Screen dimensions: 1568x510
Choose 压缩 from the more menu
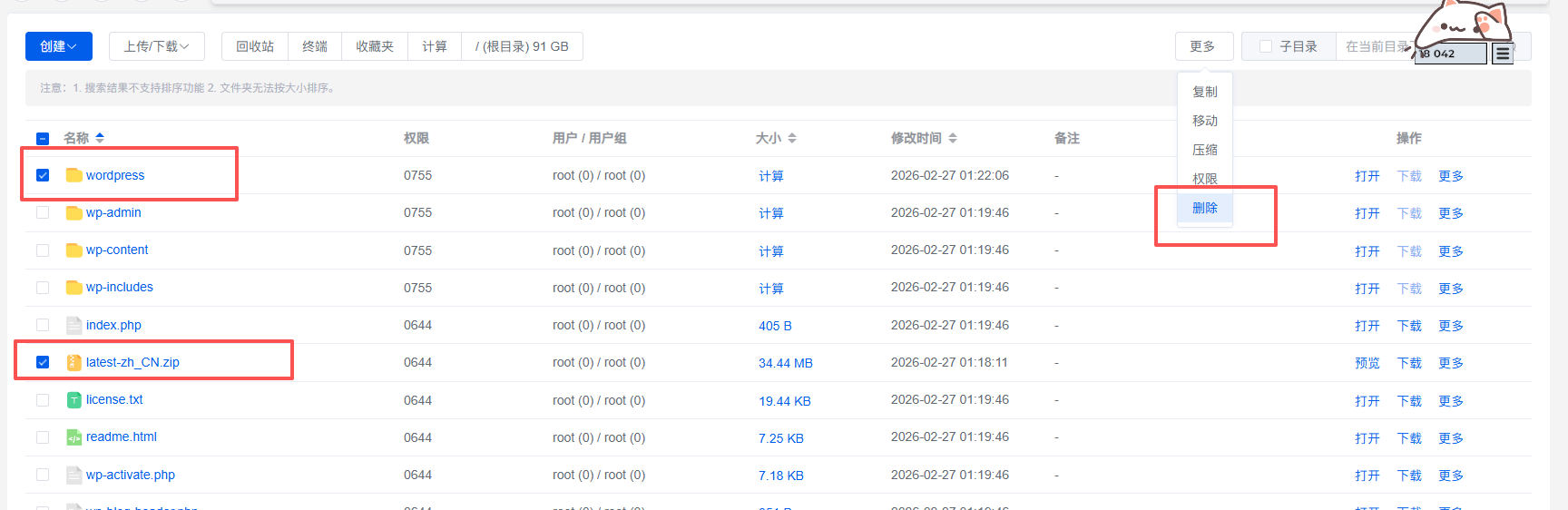coord(1204,150)
